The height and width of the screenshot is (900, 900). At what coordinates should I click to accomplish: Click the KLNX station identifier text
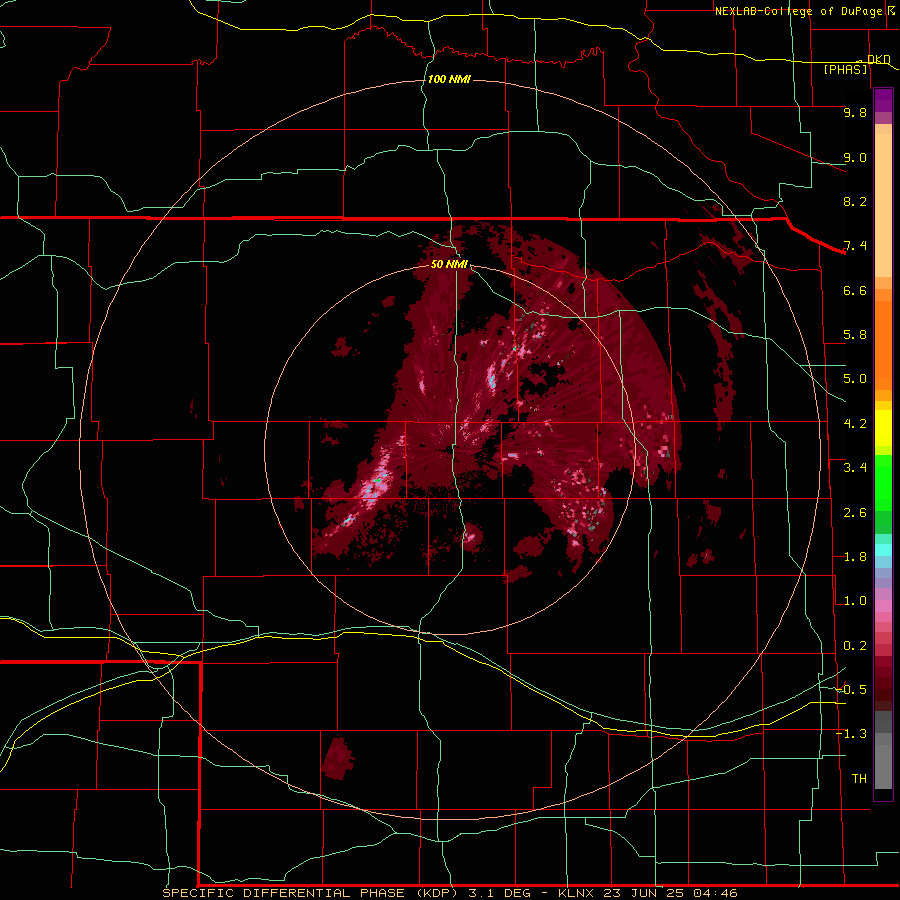(576, 893)
